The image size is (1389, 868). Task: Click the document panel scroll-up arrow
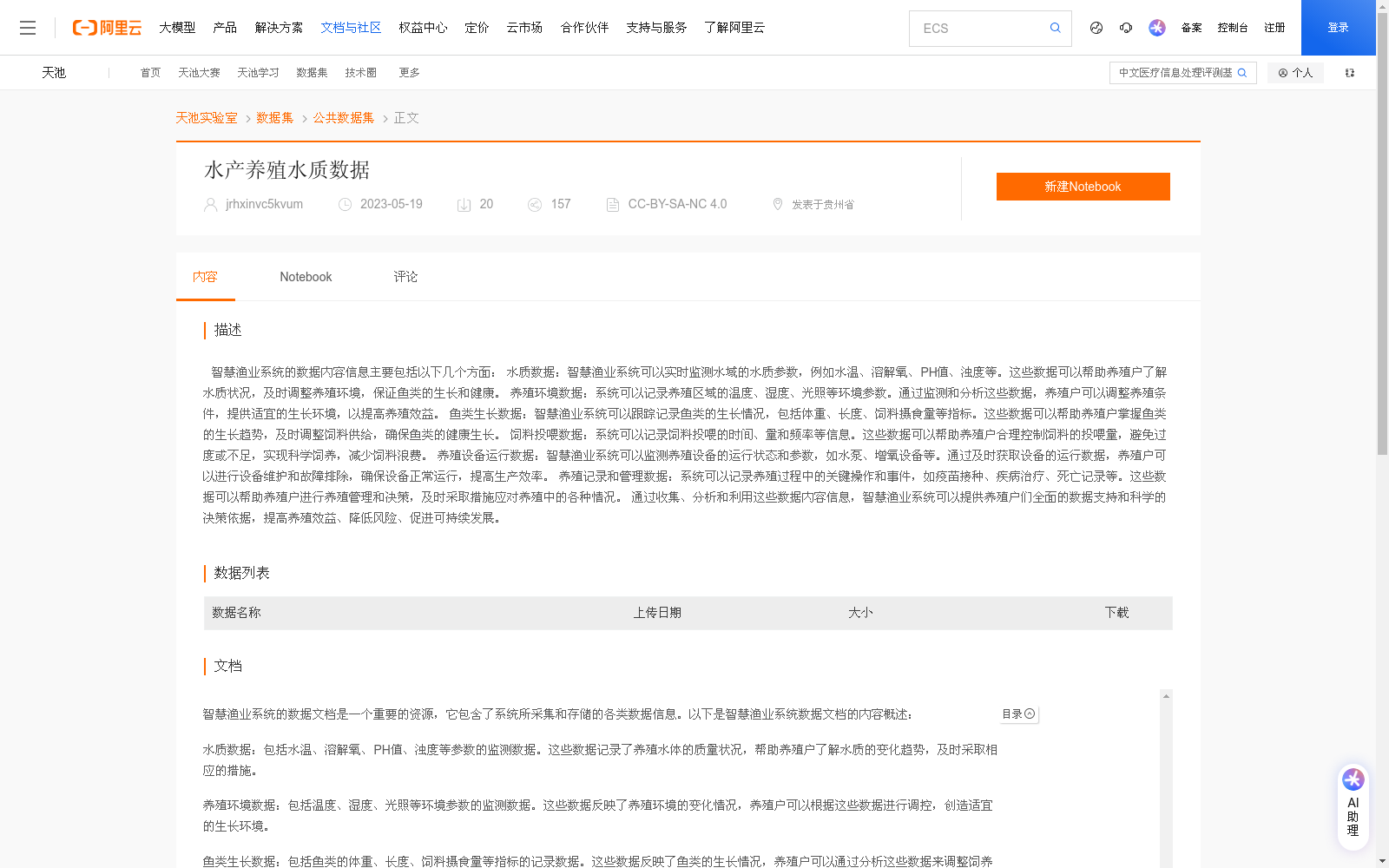pos(1166,696)
